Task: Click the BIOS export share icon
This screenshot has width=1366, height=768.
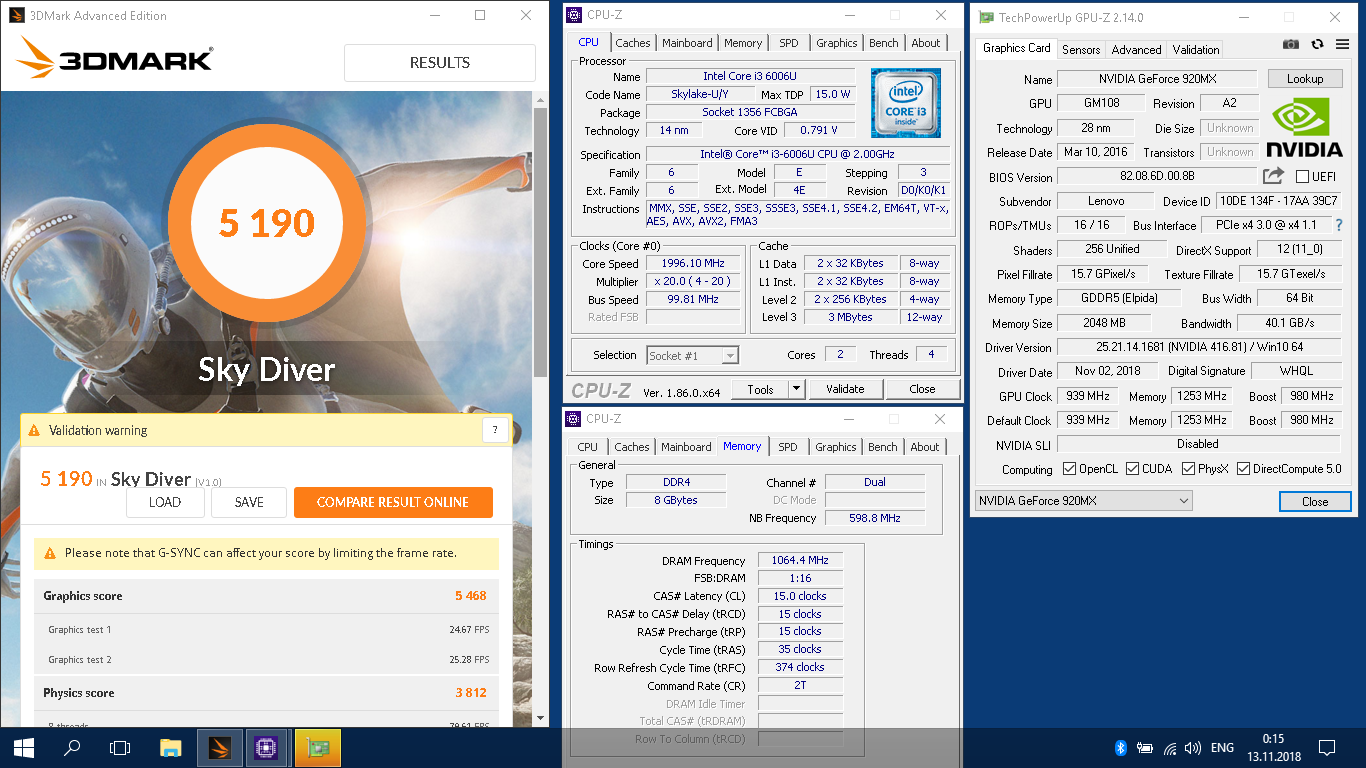Action: [1273, 176]
